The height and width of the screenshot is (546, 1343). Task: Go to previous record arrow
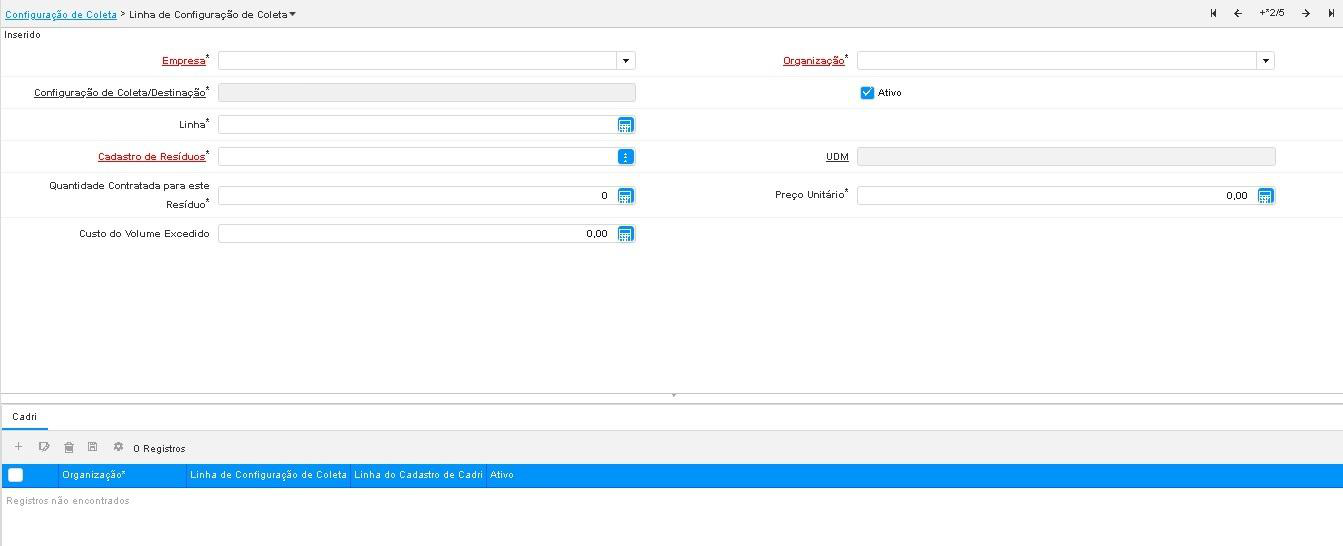point(1238,13)
